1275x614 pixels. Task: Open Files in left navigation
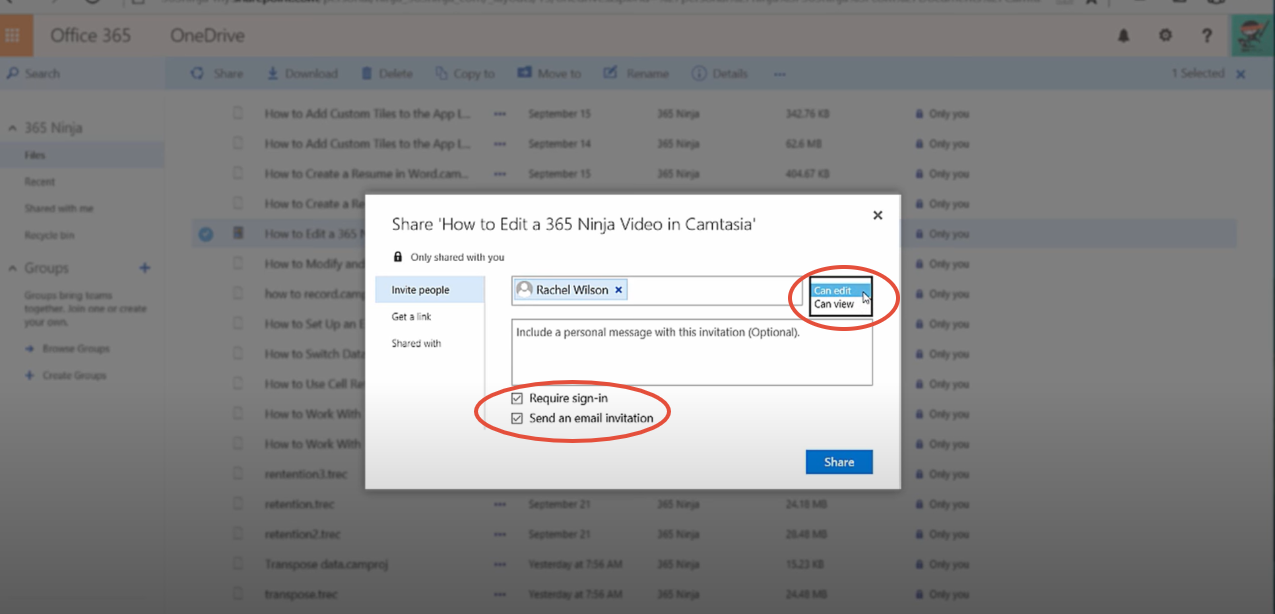pos(82,155)
